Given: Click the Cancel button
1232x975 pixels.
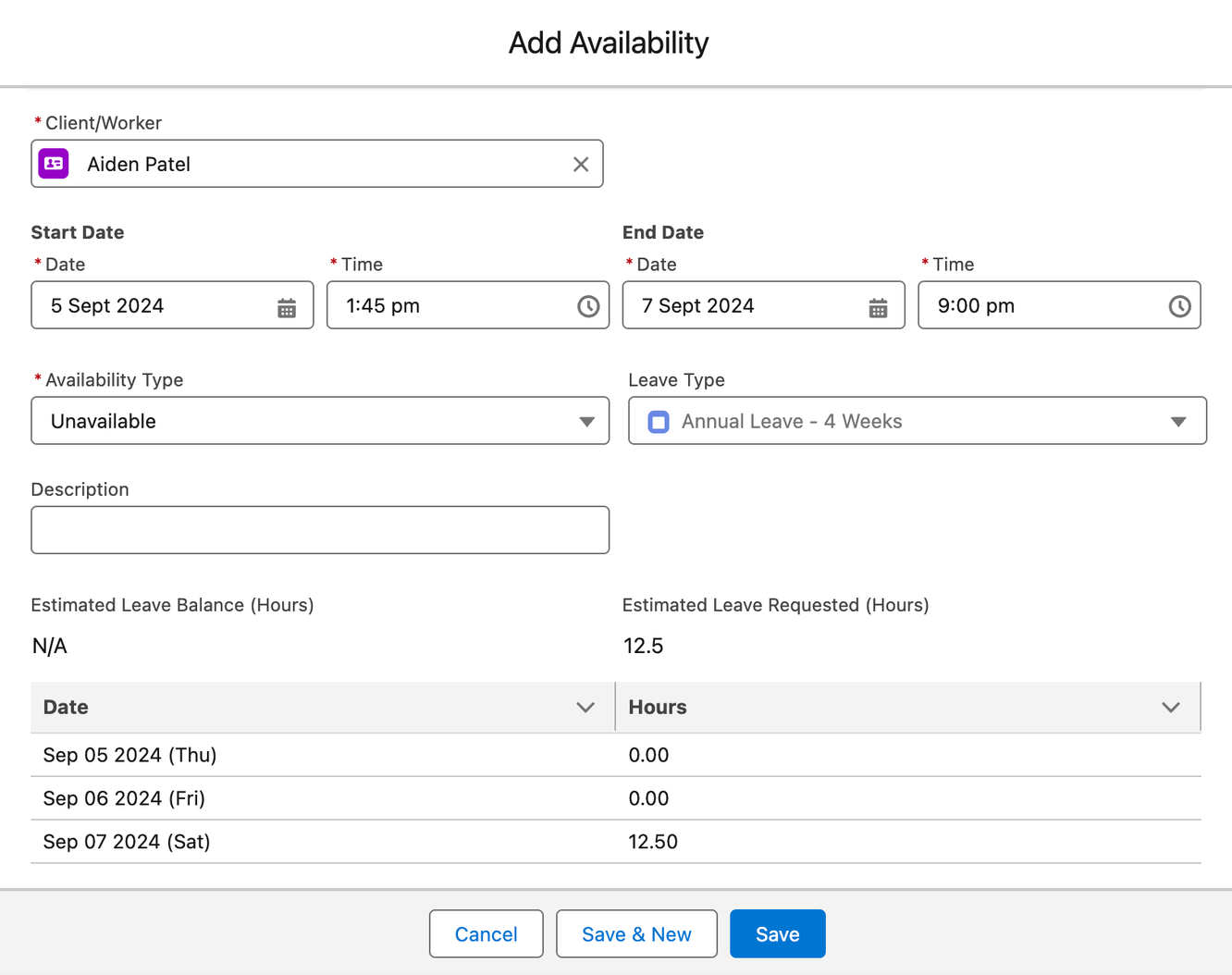Looking at the screenshot, I should click(x=486, y=933).
